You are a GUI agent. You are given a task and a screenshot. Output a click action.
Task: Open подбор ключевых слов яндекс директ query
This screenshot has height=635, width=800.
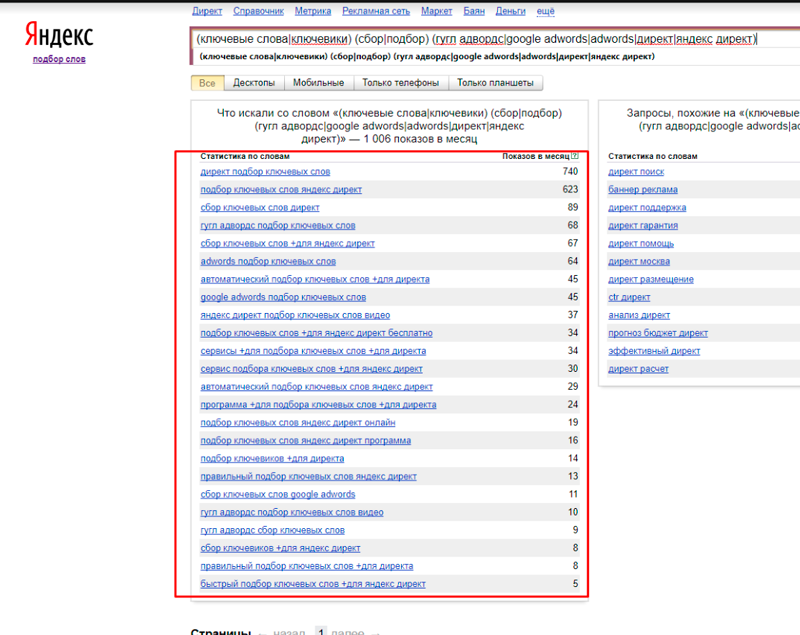click(281, 190)
